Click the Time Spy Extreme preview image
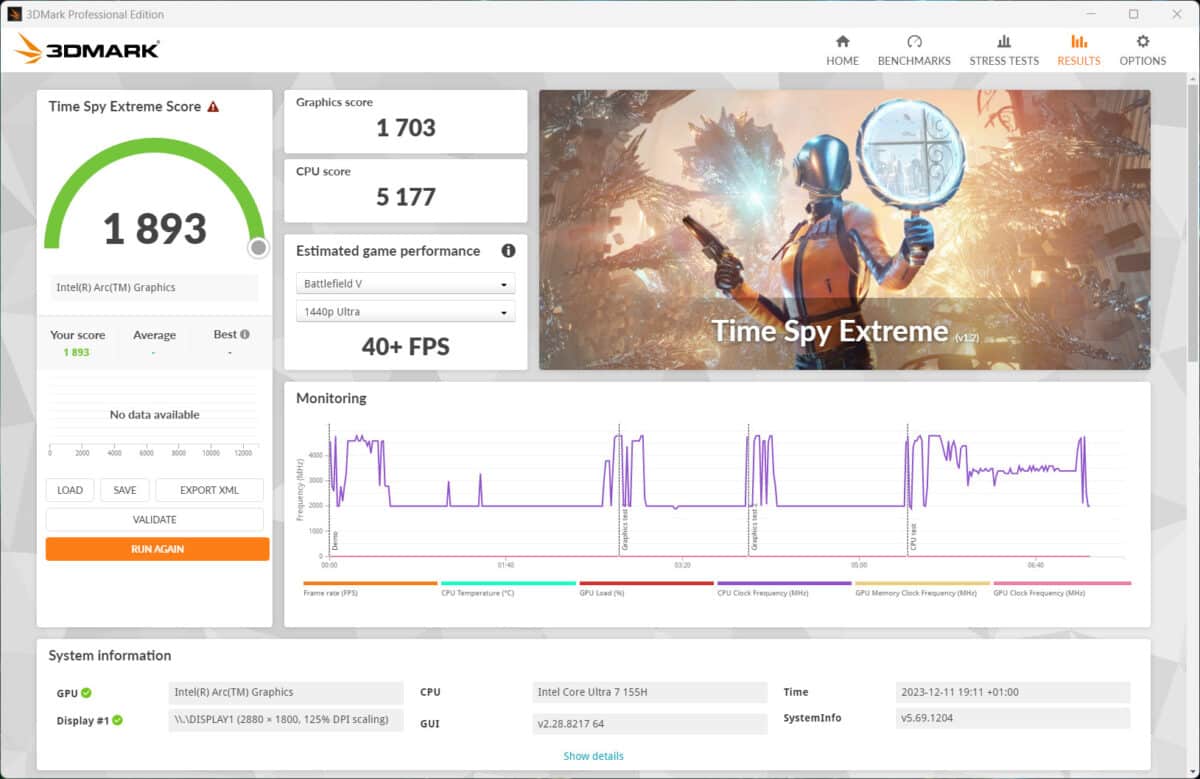The height and width of the screenshot is (779, 1200). tap(845, 230)
